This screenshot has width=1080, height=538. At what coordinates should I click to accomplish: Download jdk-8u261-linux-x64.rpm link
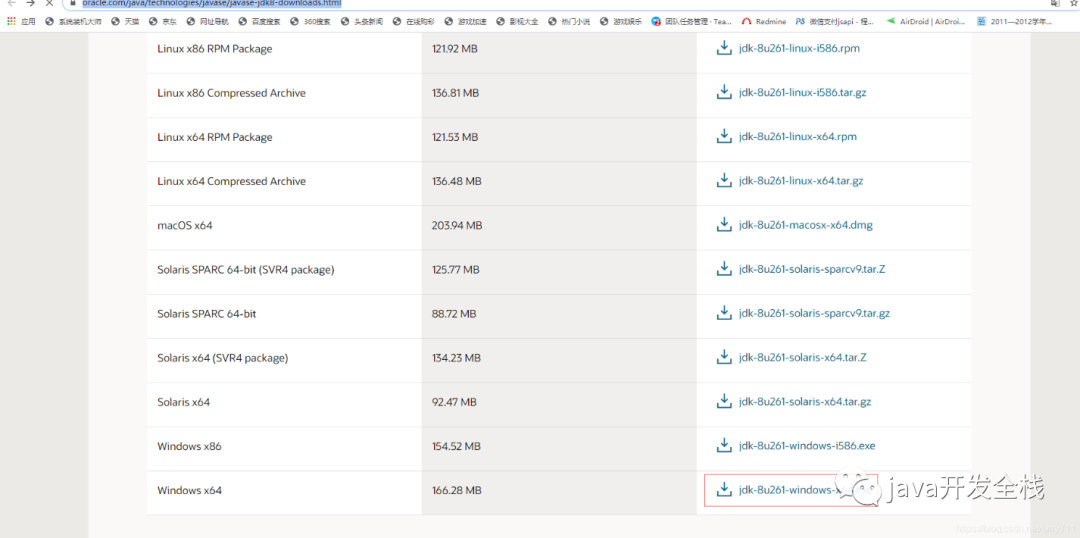(798, 136)
